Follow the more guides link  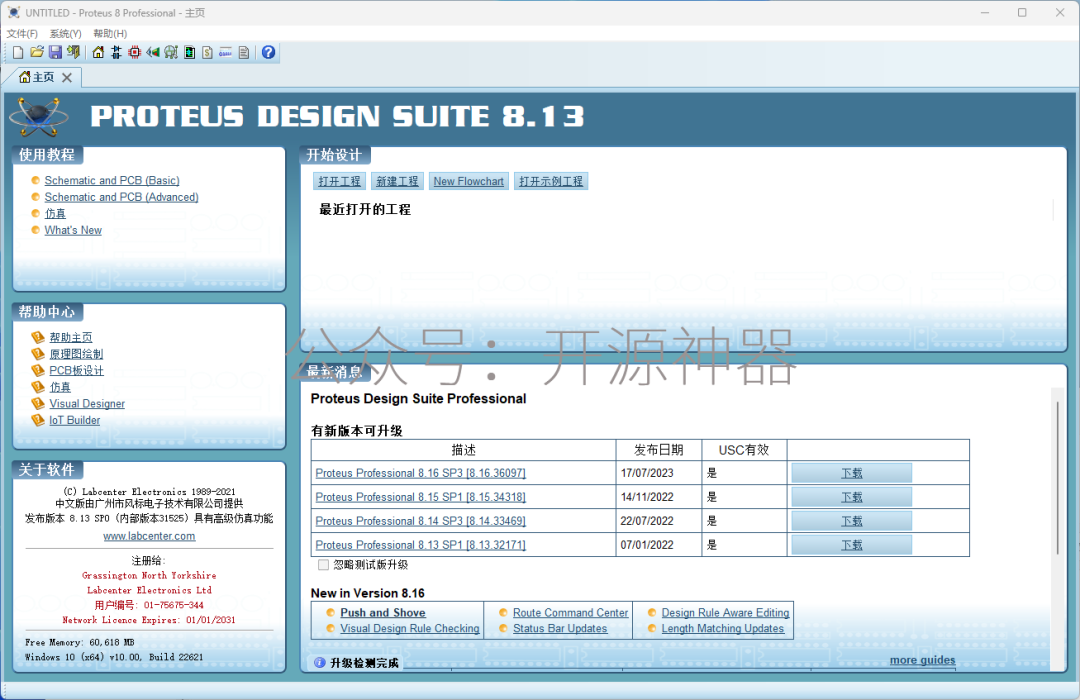[922, 660]
